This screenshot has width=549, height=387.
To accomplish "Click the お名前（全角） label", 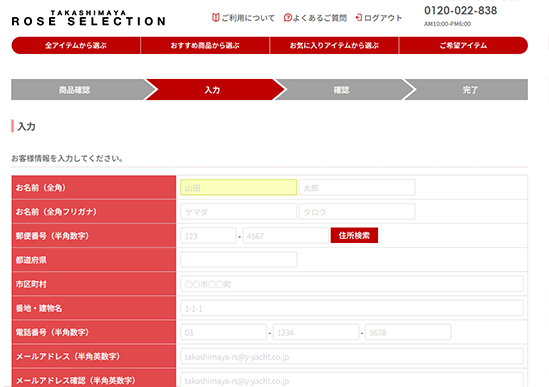I will tap(41, 188).
